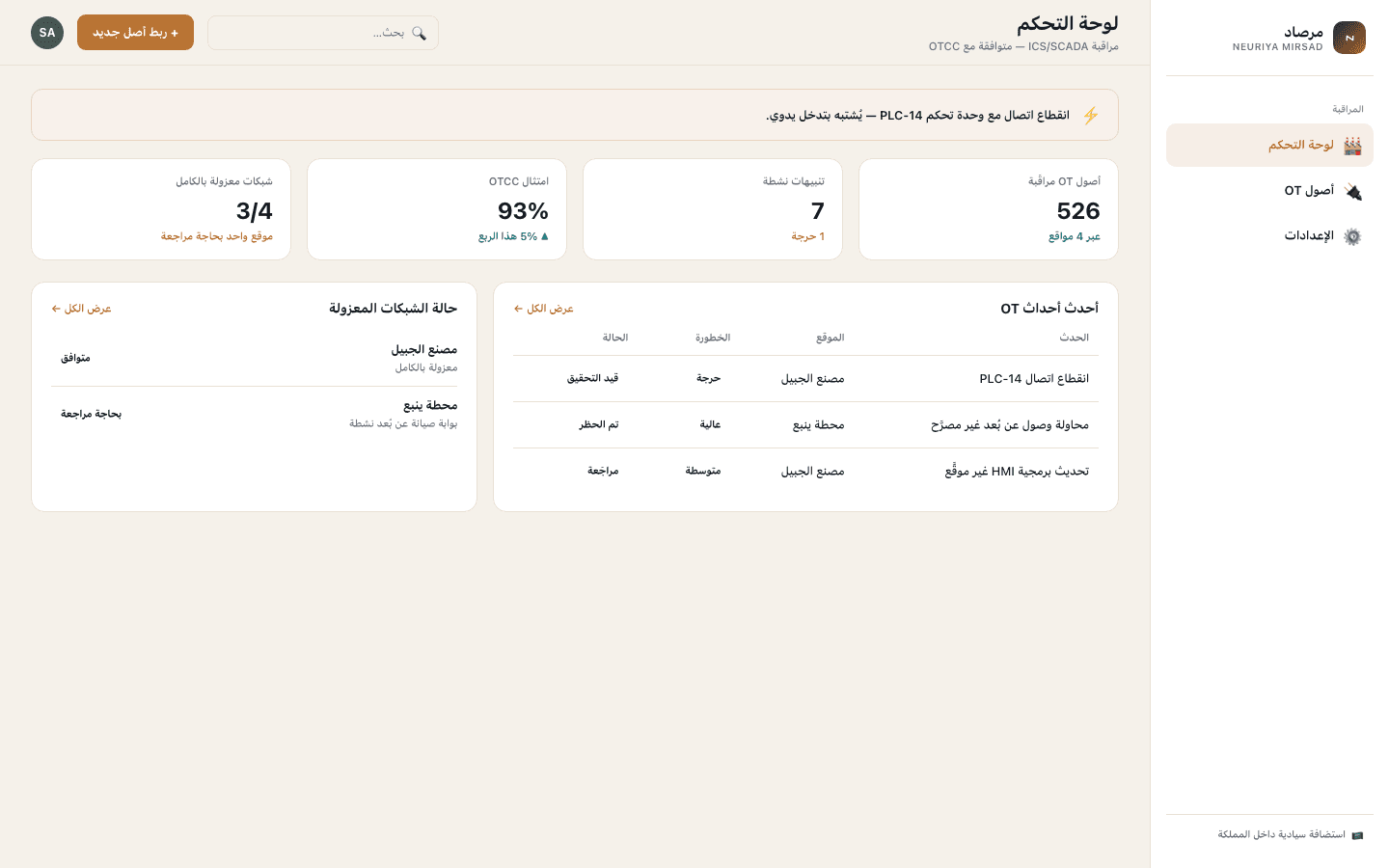Click the بحاجة مراجعة badge for محطة ينبع
The image size is (1389, 868).
coord(92,415)
